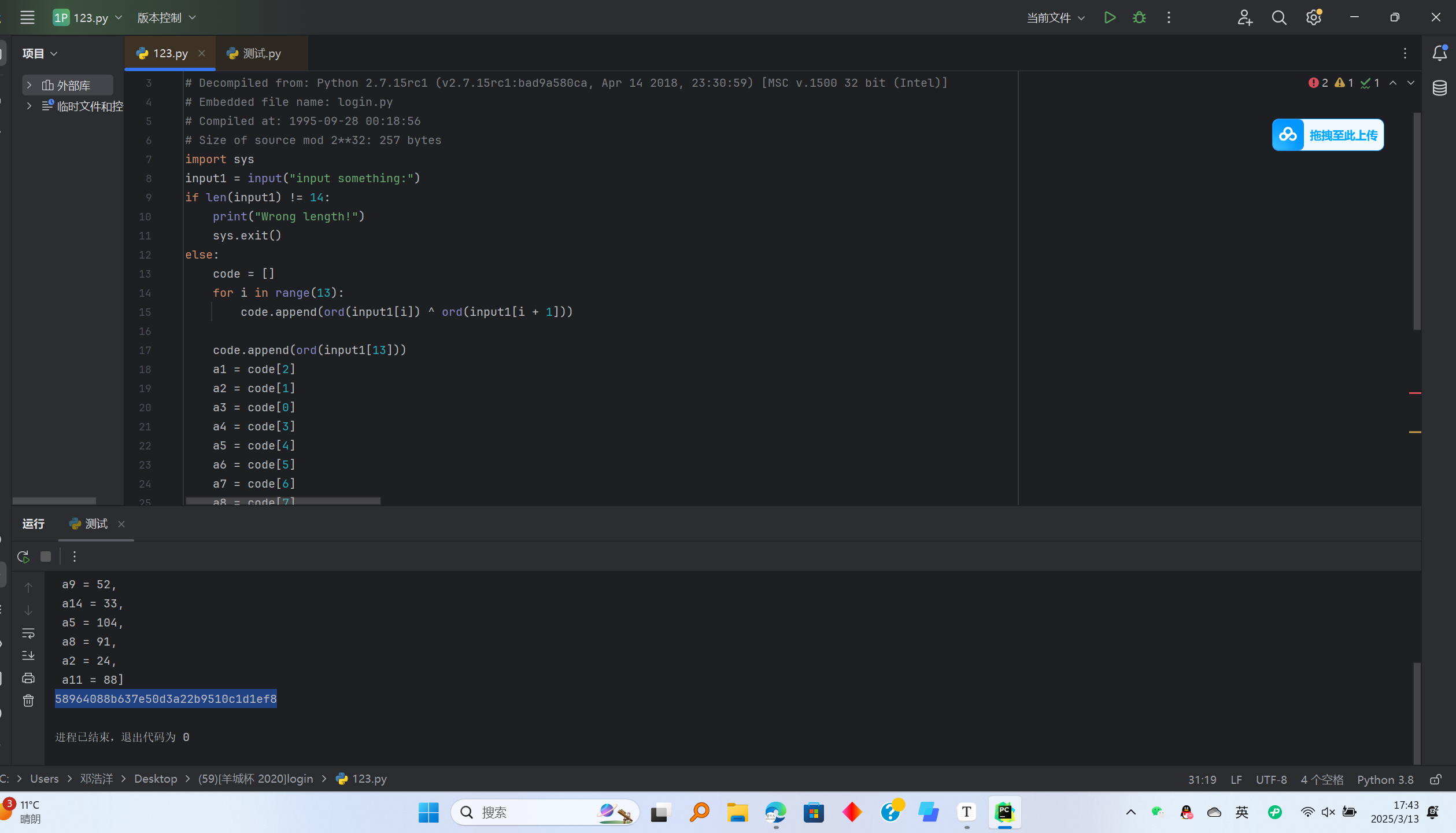Open 当前文件 run configuration dropdown

1055,17
